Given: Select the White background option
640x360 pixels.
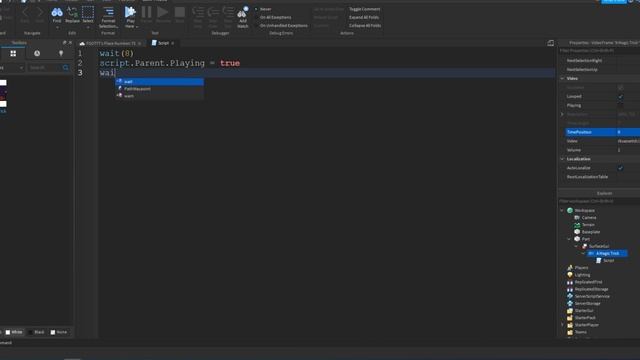Looking at the screenshot, I should (14, 332).
